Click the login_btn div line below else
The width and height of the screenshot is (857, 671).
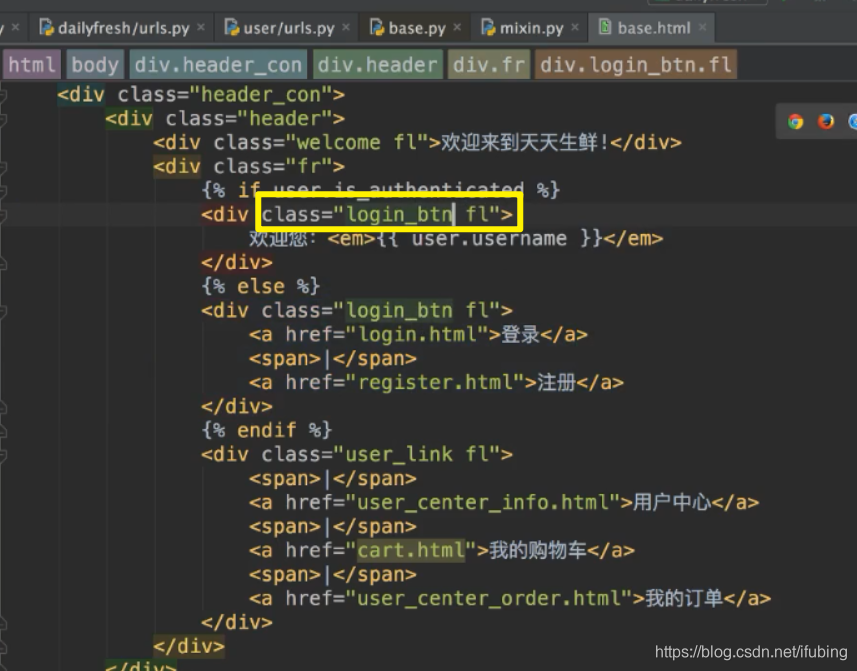click(x=357, y=310)
